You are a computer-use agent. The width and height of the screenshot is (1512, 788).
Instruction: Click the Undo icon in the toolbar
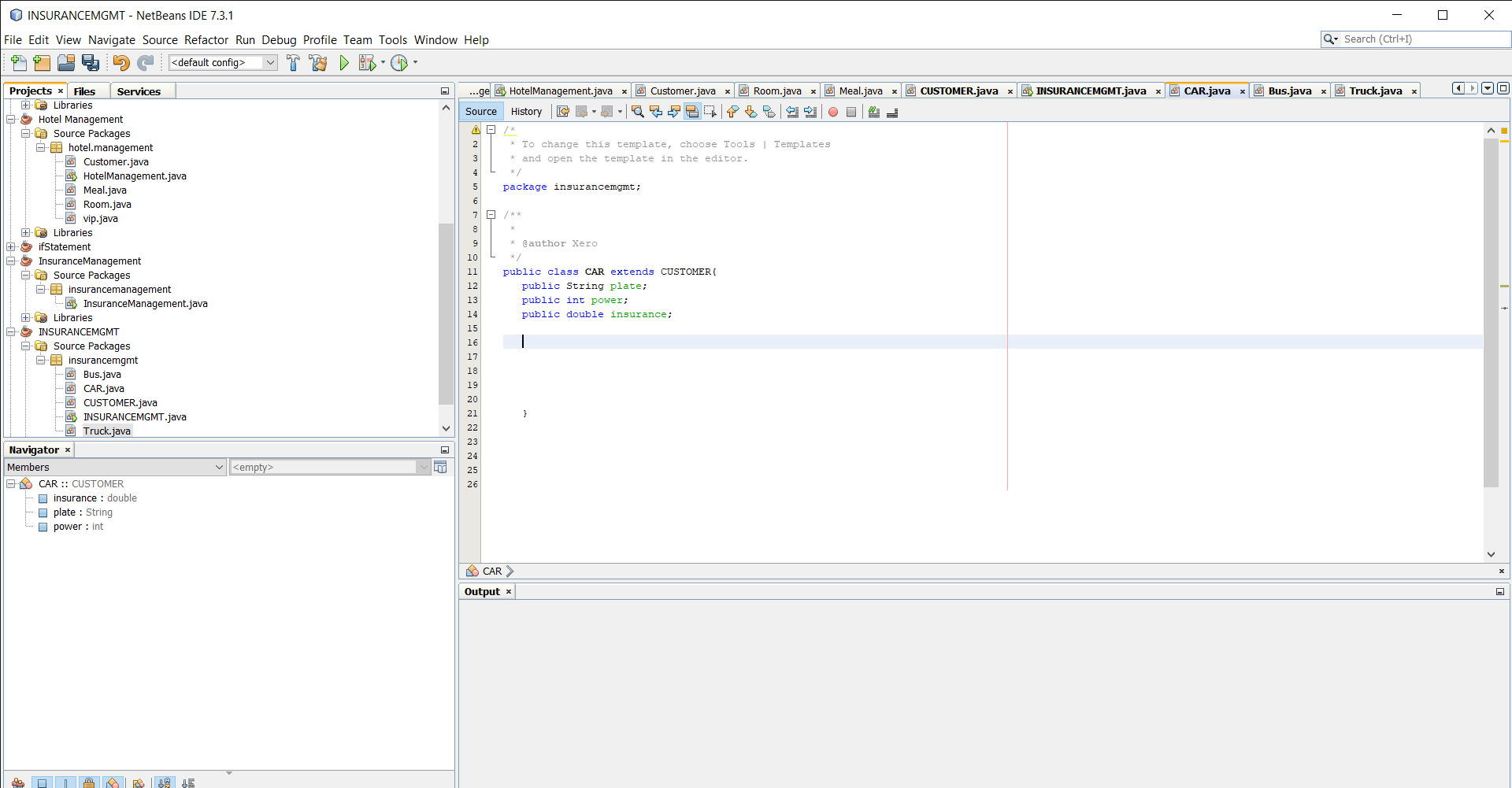(x=121, y=62)
